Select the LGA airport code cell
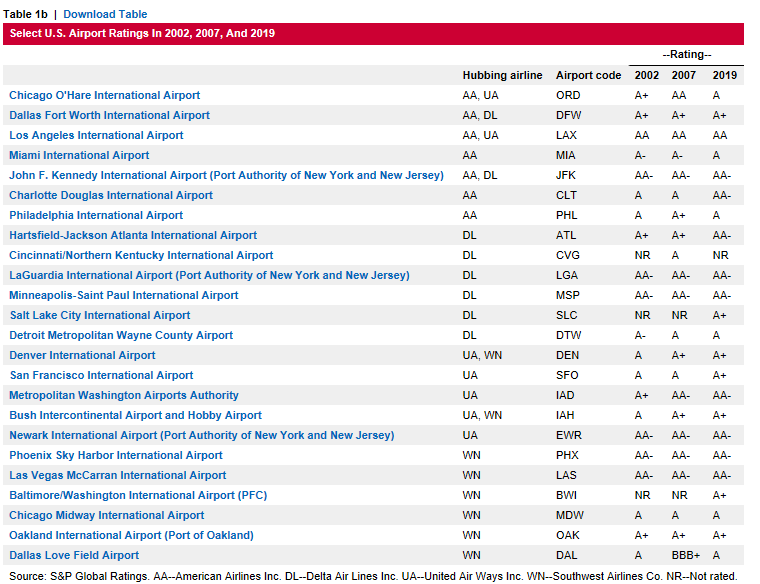This screenshot has width=760, height=584. [567, 275]
